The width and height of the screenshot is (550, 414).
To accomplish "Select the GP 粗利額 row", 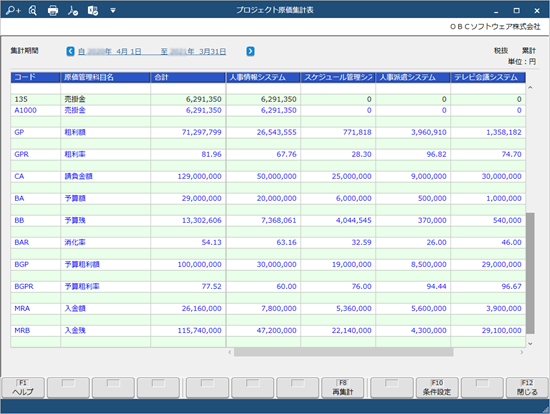I will point(268,132).
